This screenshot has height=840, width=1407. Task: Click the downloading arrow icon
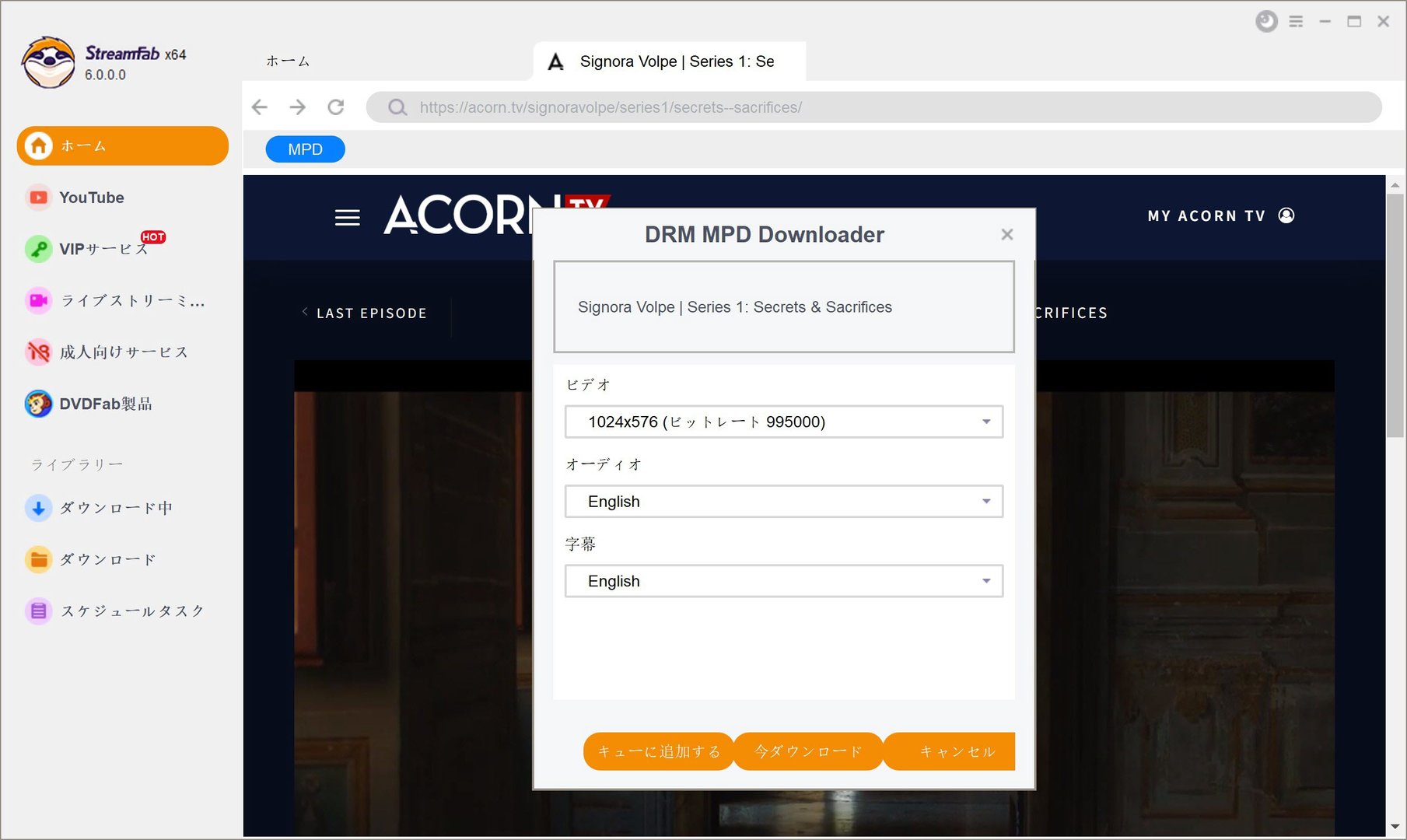[38, 508]
